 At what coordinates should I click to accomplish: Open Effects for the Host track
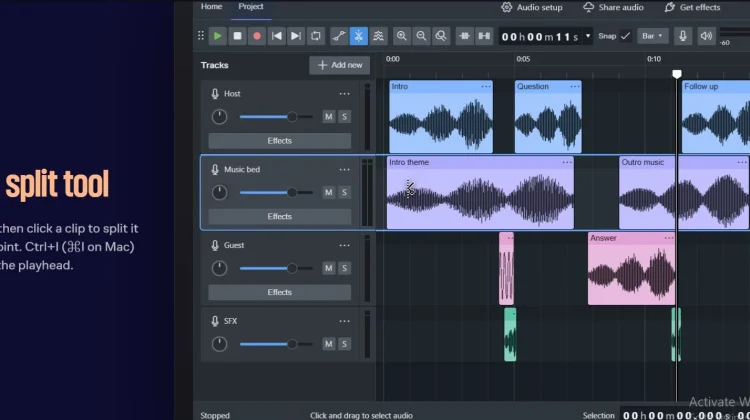tap(280, 141)
